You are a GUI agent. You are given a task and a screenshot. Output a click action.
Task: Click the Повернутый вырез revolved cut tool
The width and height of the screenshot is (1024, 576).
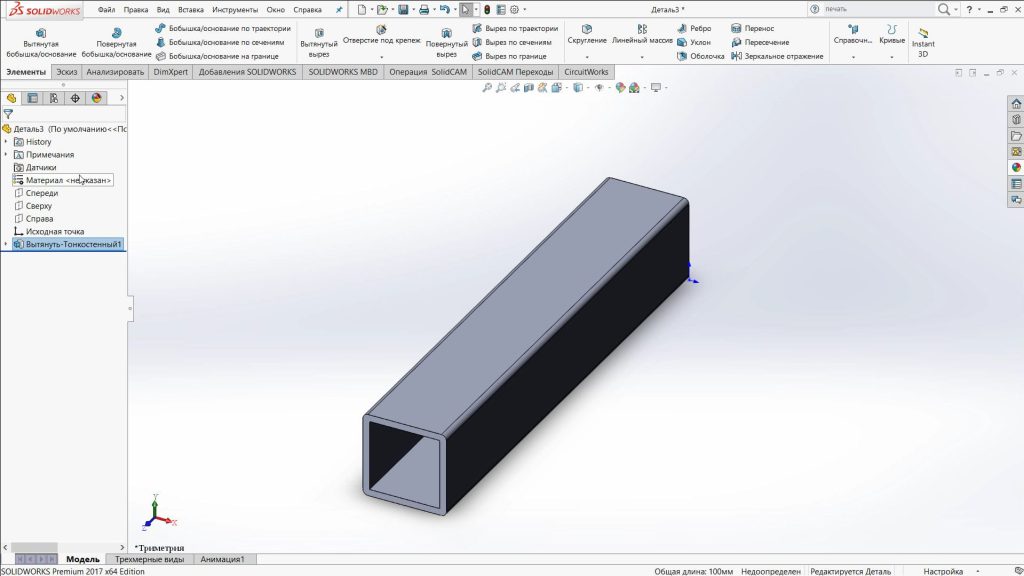(x=446, y=43)
